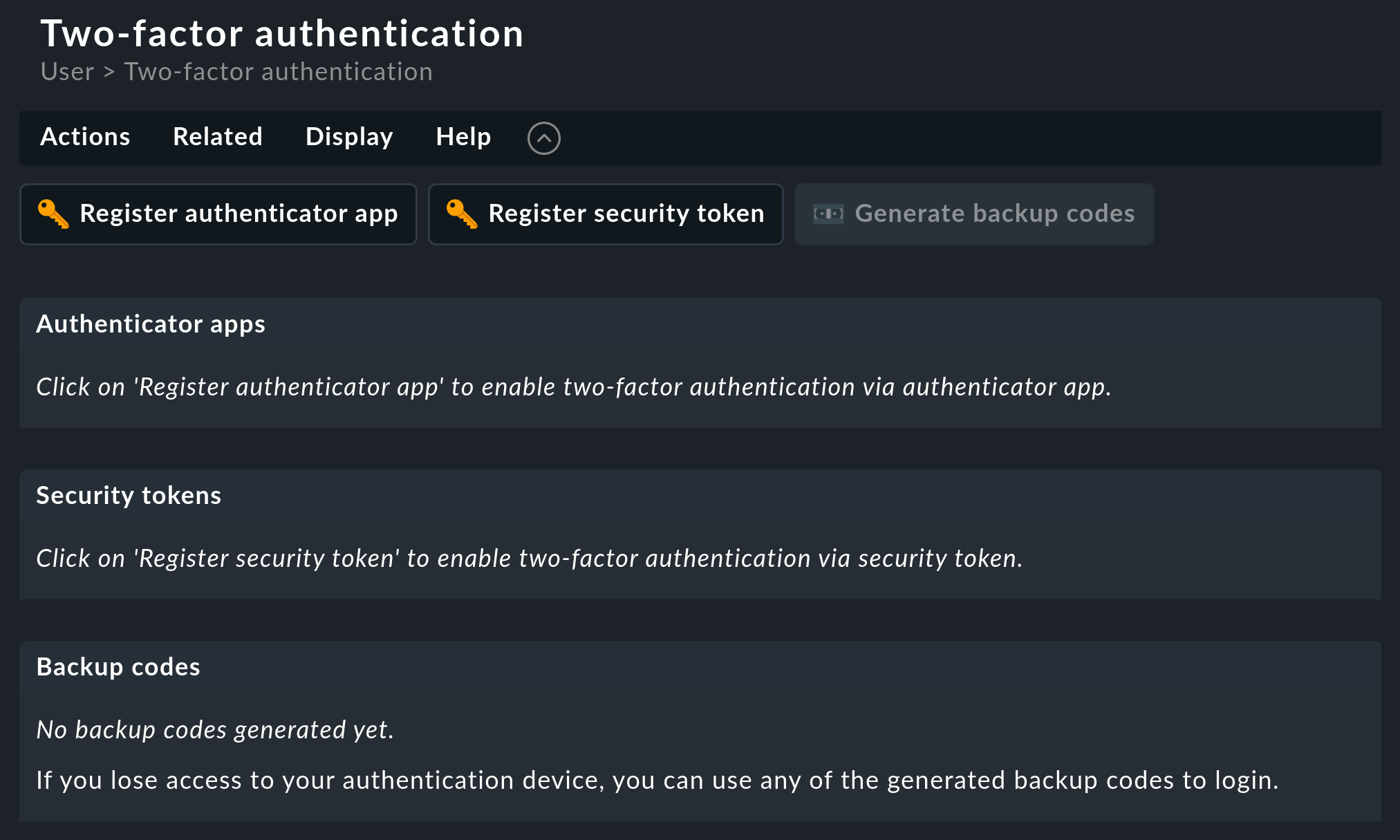Open the Actions menu

coord(84,137)
